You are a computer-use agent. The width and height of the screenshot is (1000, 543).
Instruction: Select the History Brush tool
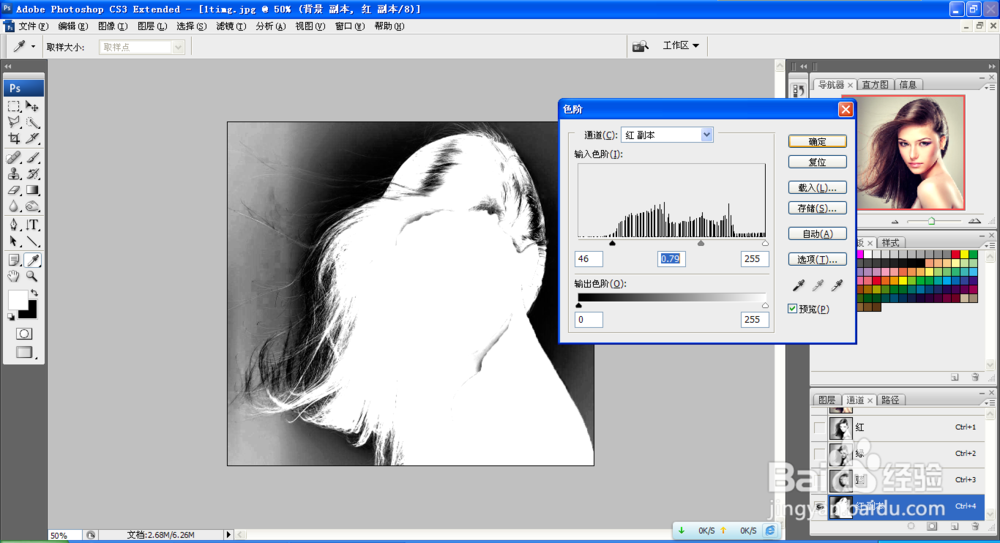click(x=33, y=174)
